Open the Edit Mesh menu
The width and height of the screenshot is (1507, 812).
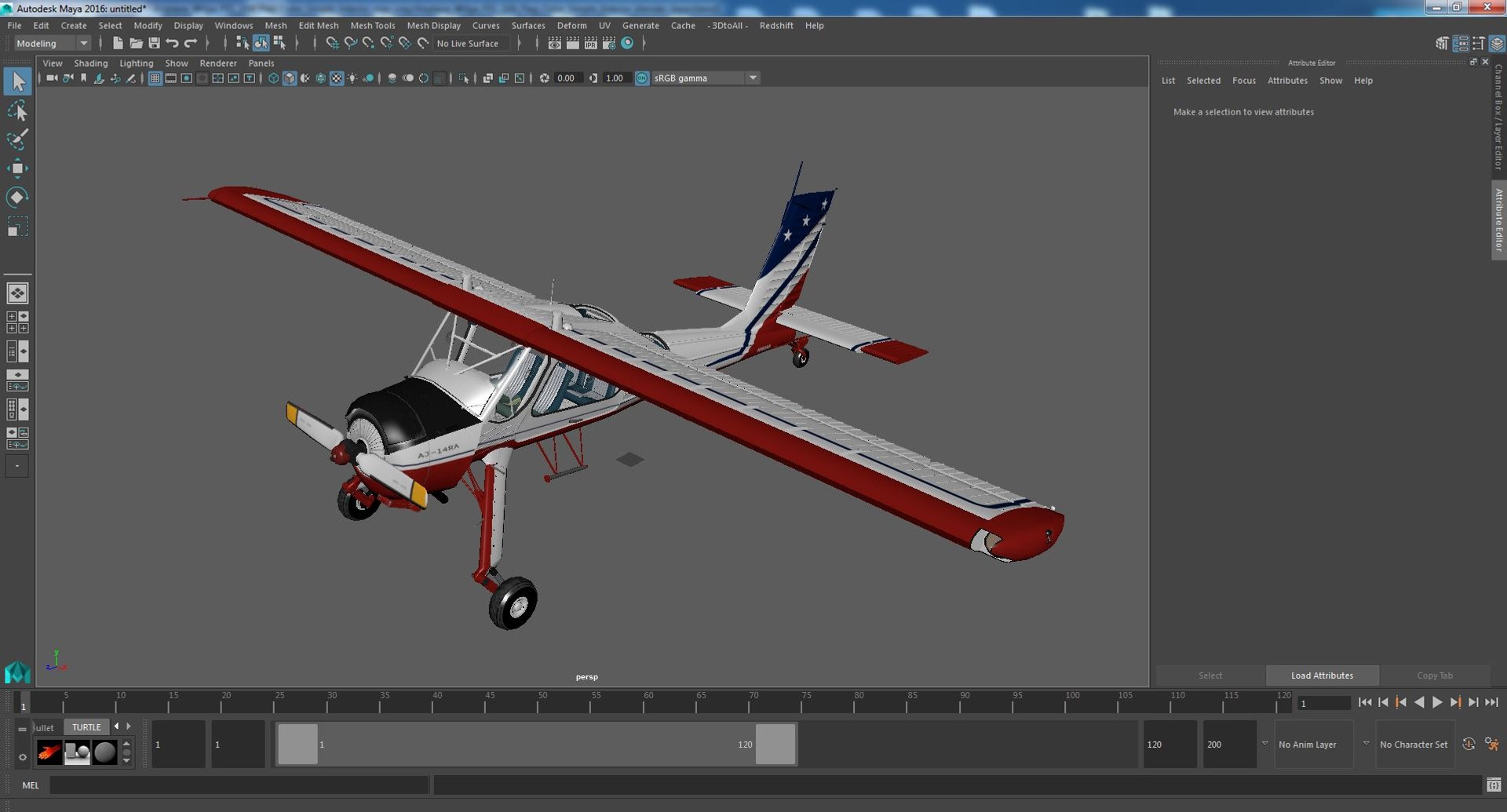point(319,25)
